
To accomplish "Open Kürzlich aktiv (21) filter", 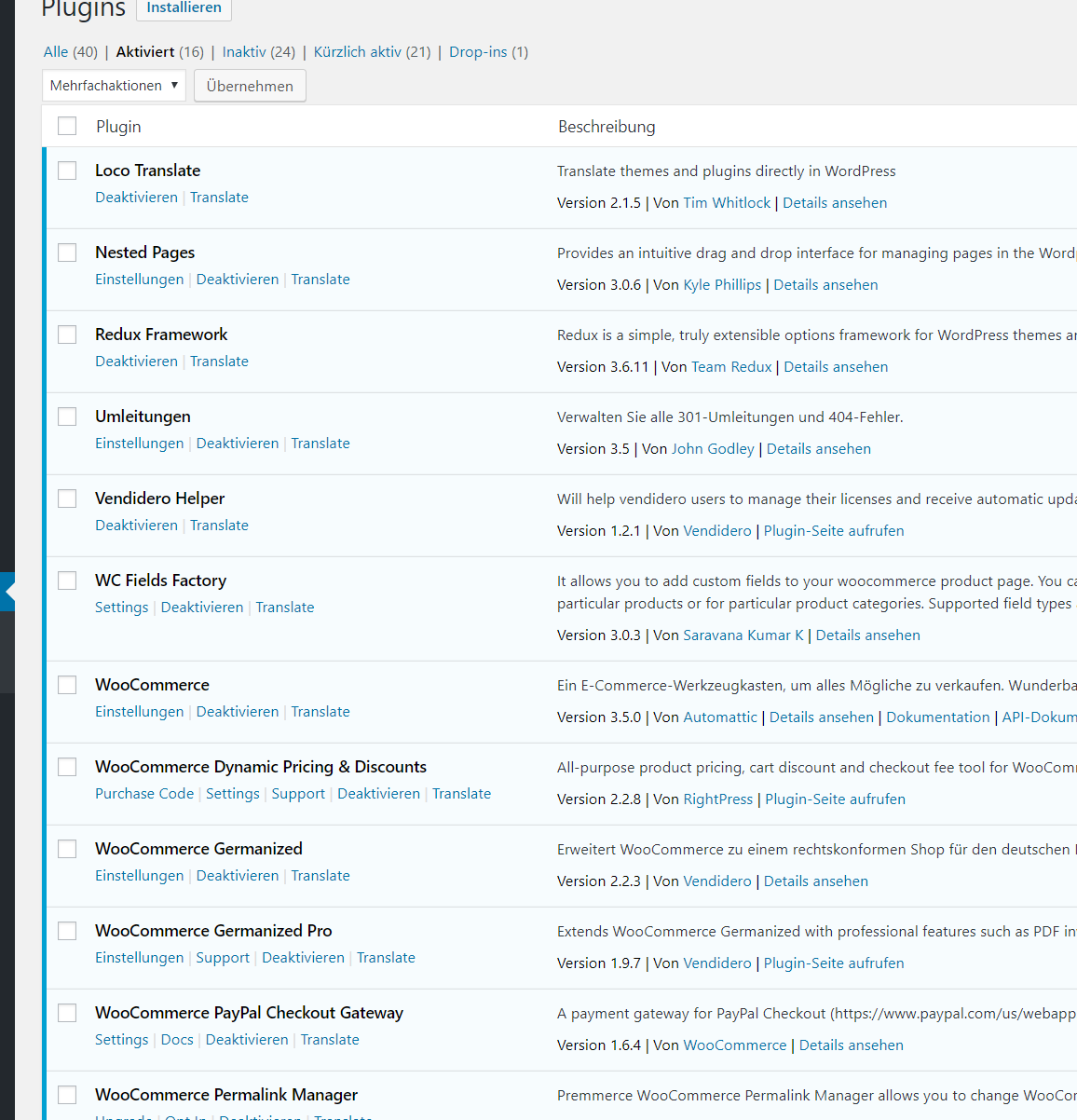I will pos(373,52).
